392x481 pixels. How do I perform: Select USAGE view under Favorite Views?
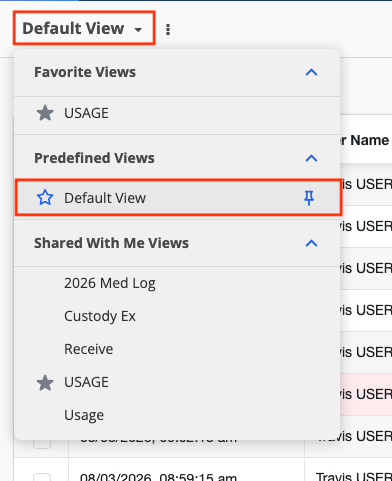click(86, 113)
